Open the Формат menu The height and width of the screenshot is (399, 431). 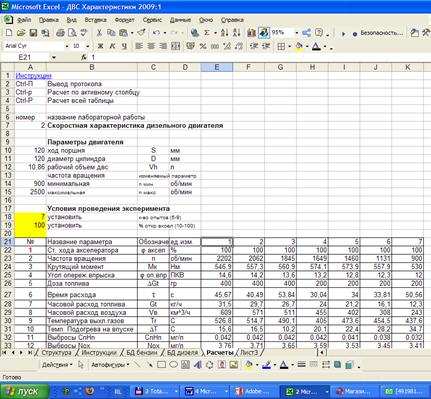[x=124, y=20]
